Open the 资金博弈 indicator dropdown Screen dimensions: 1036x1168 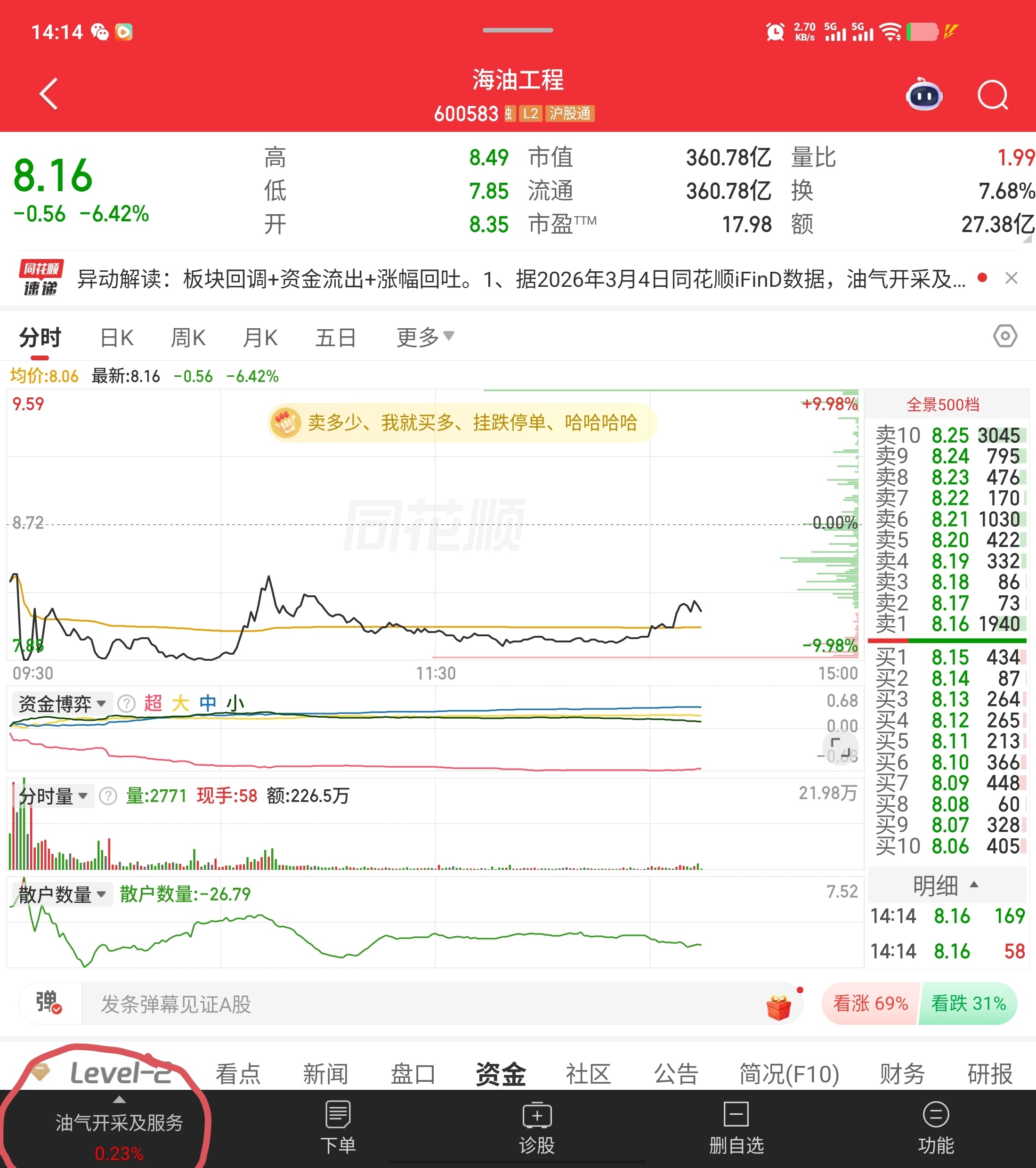[62, 704]
